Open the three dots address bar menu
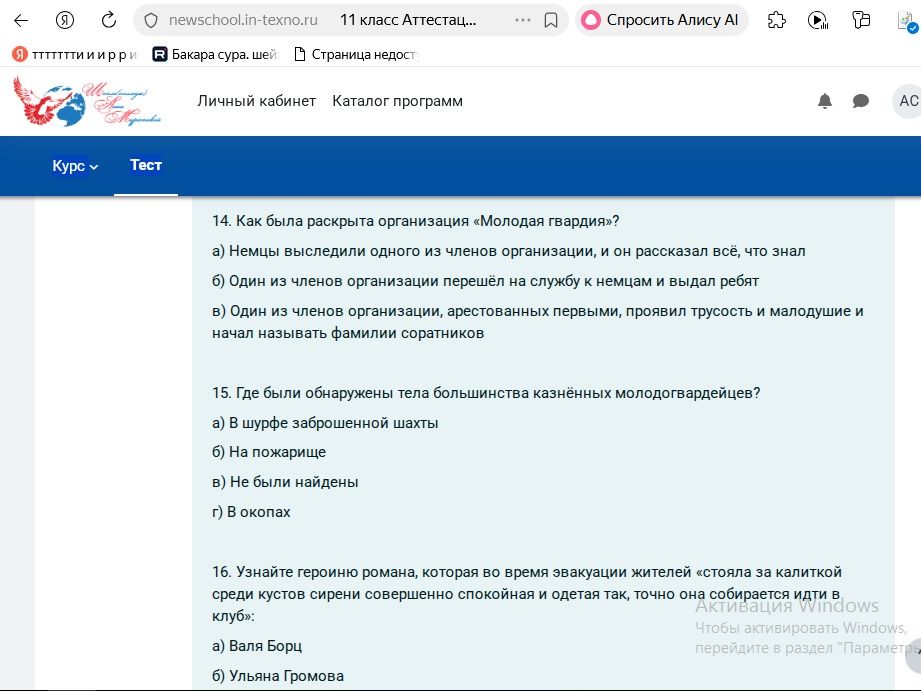 (522, 21)
